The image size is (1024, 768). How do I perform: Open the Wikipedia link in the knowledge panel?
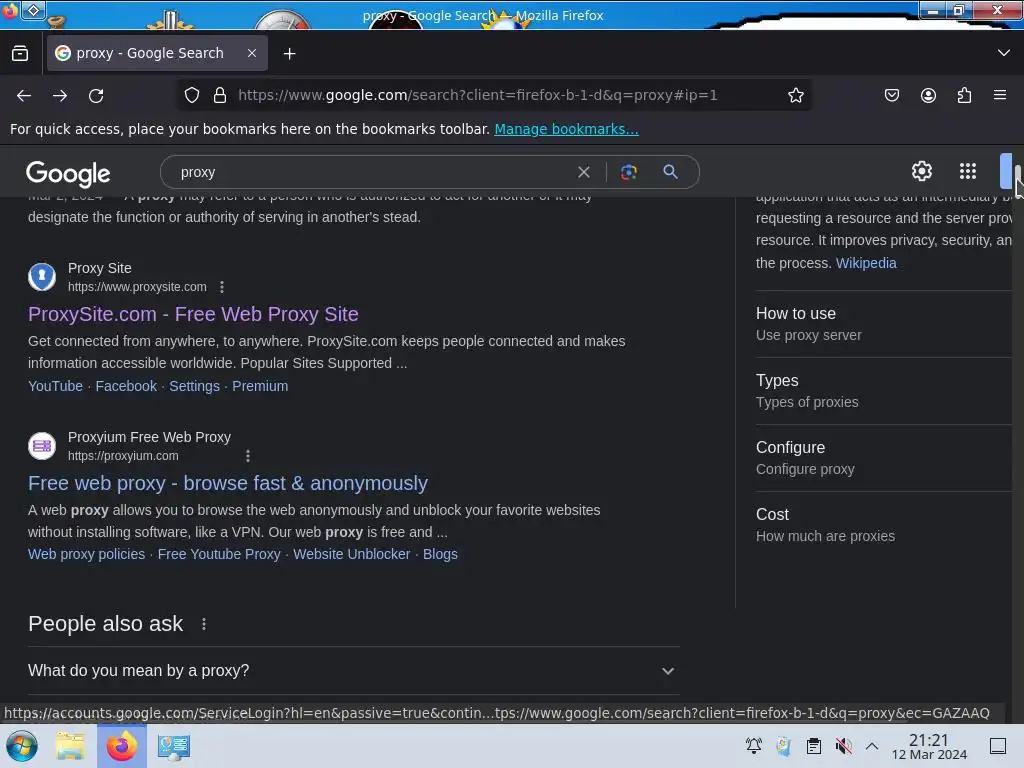coord(866,263)
